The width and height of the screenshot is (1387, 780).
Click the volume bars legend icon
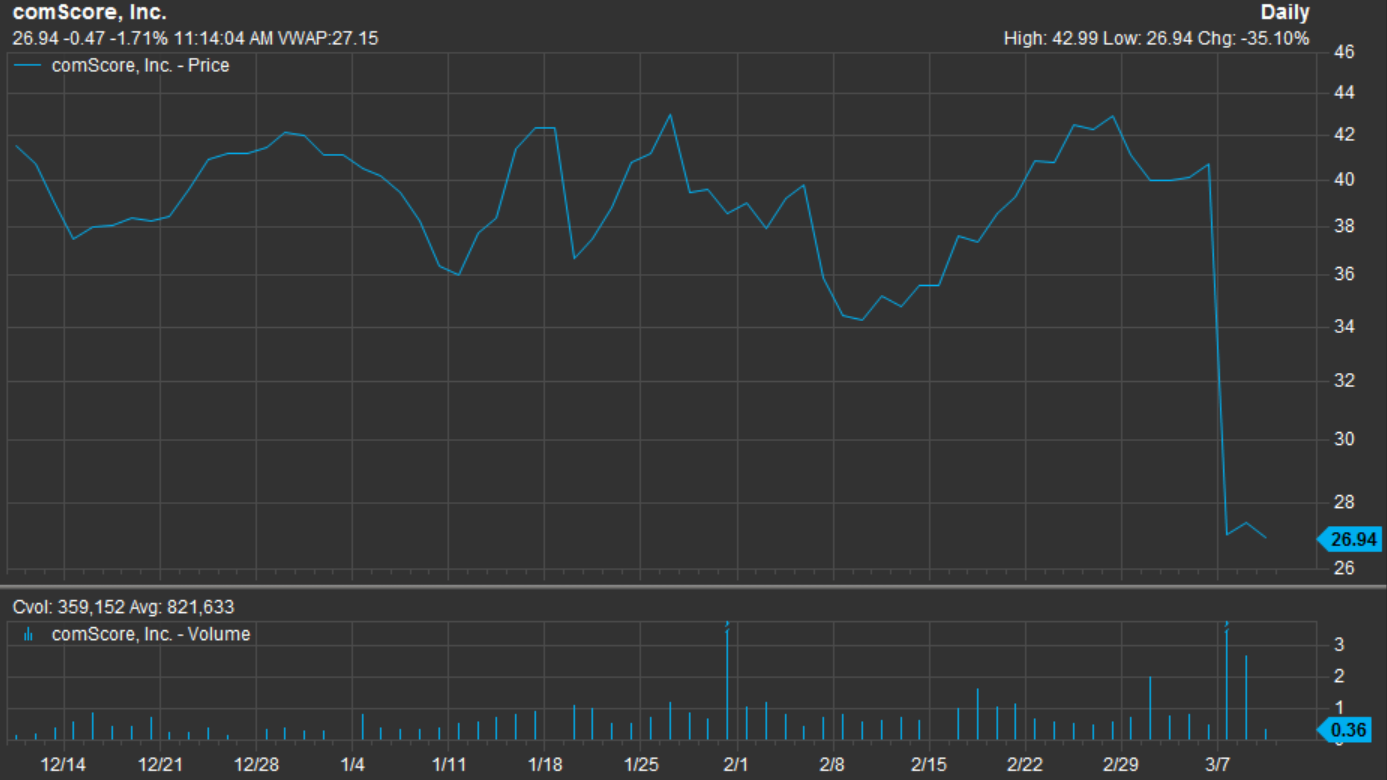pyautogui.click(x=27, y=635)
